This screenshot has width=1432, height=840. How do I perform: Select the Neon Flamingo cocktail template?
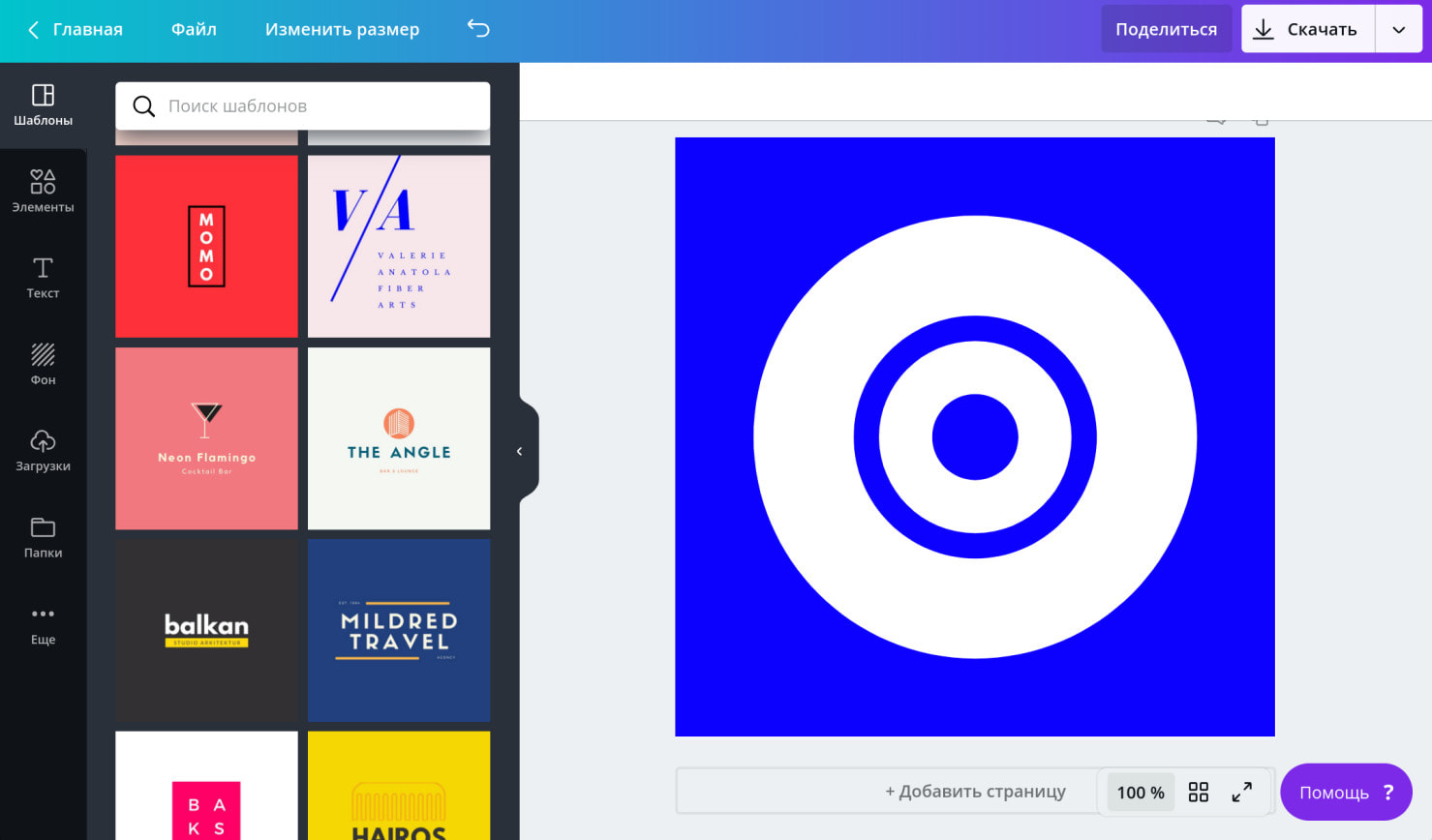(x=206, y=438)
